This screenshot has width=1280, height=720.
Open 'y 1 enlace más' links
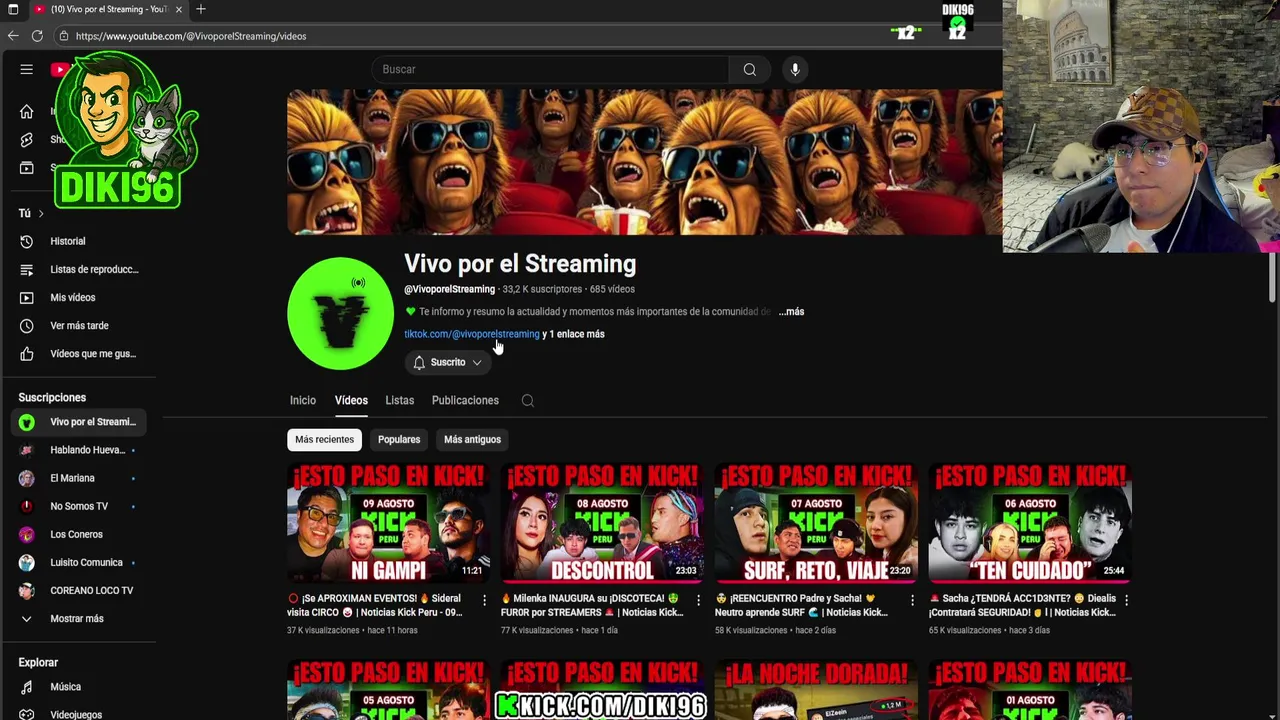[x=573, y=334]
